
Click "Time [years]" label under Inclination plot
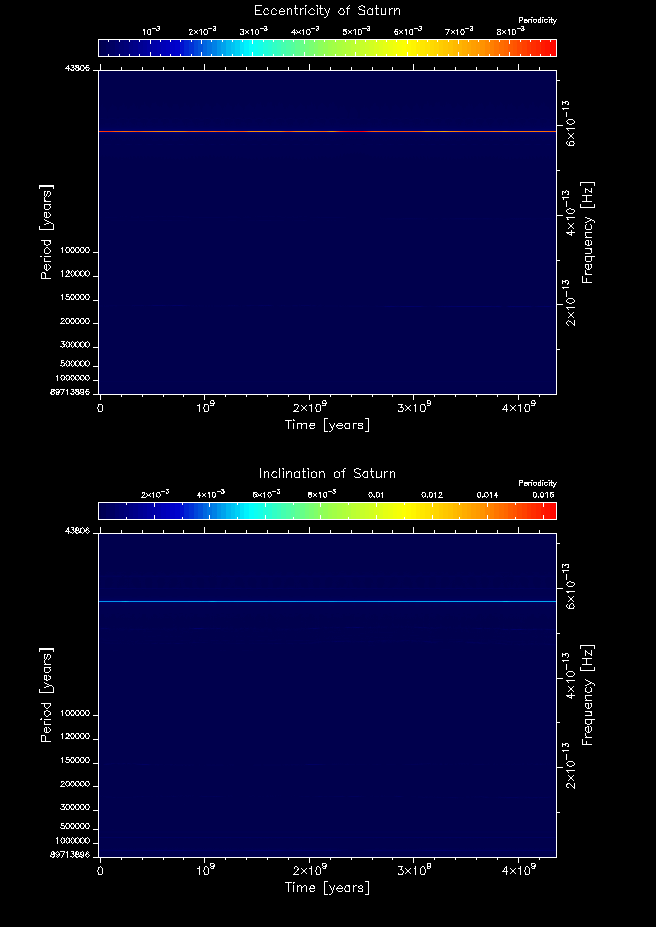(x=327, y=887)
